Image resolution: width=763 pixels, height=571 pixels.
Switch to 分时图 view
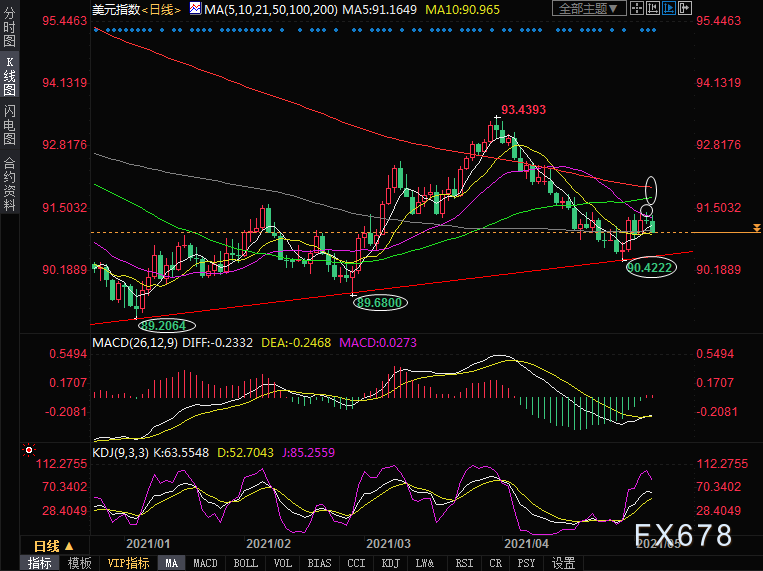9,25
